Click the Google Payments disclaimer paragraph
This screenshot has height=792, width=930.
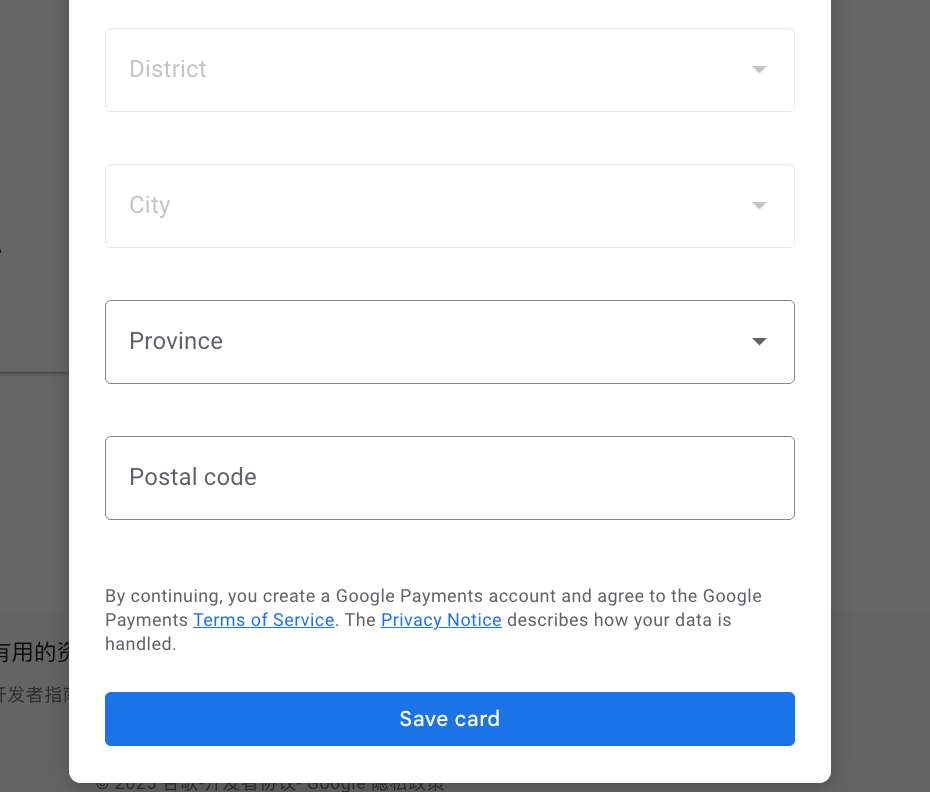click(x=433, y=620)
